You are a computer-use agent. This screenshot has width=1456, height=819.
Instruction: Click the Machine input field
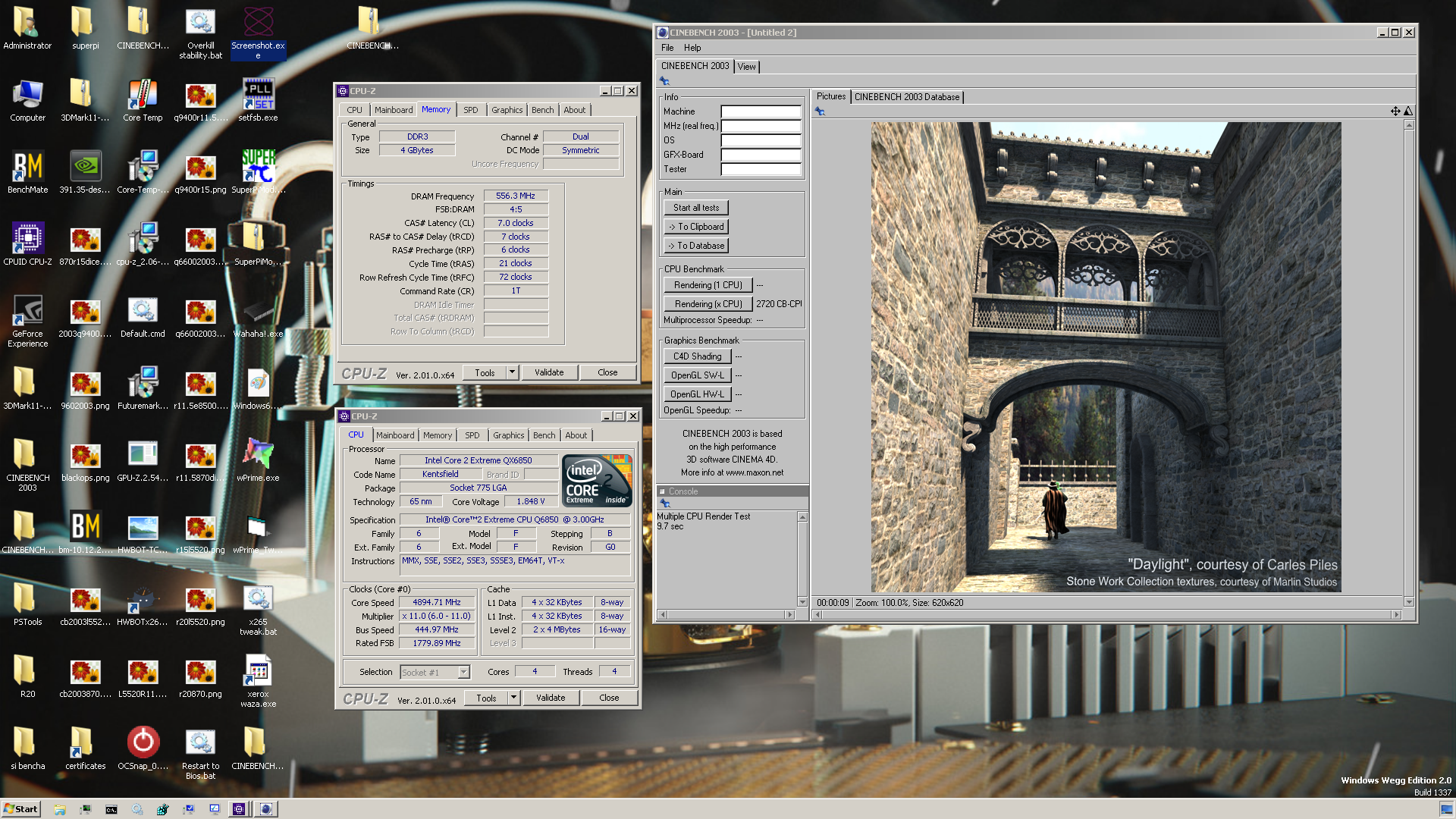[x=761, y=111]
